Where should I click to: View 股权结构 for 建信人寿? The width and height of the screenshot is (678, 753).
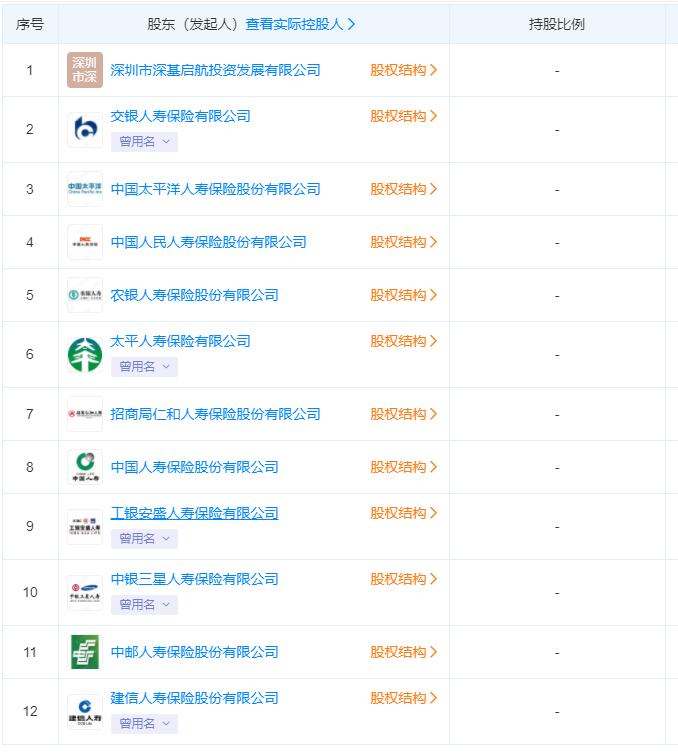coord(403,698)
